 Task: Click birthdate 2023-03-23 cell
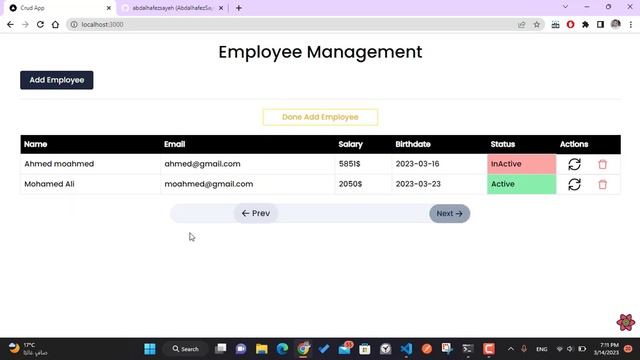coord(439,184)
